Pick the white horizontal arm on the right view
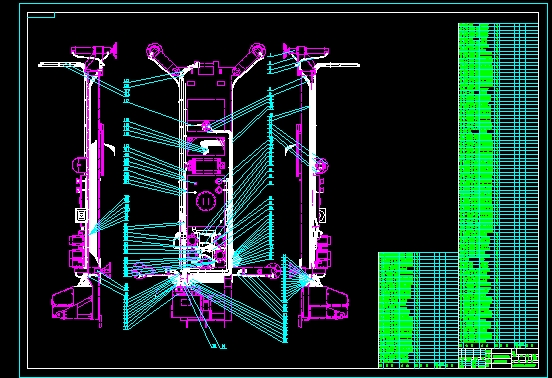The height and width of the screenshot is (378, 552). coord(337,65)
